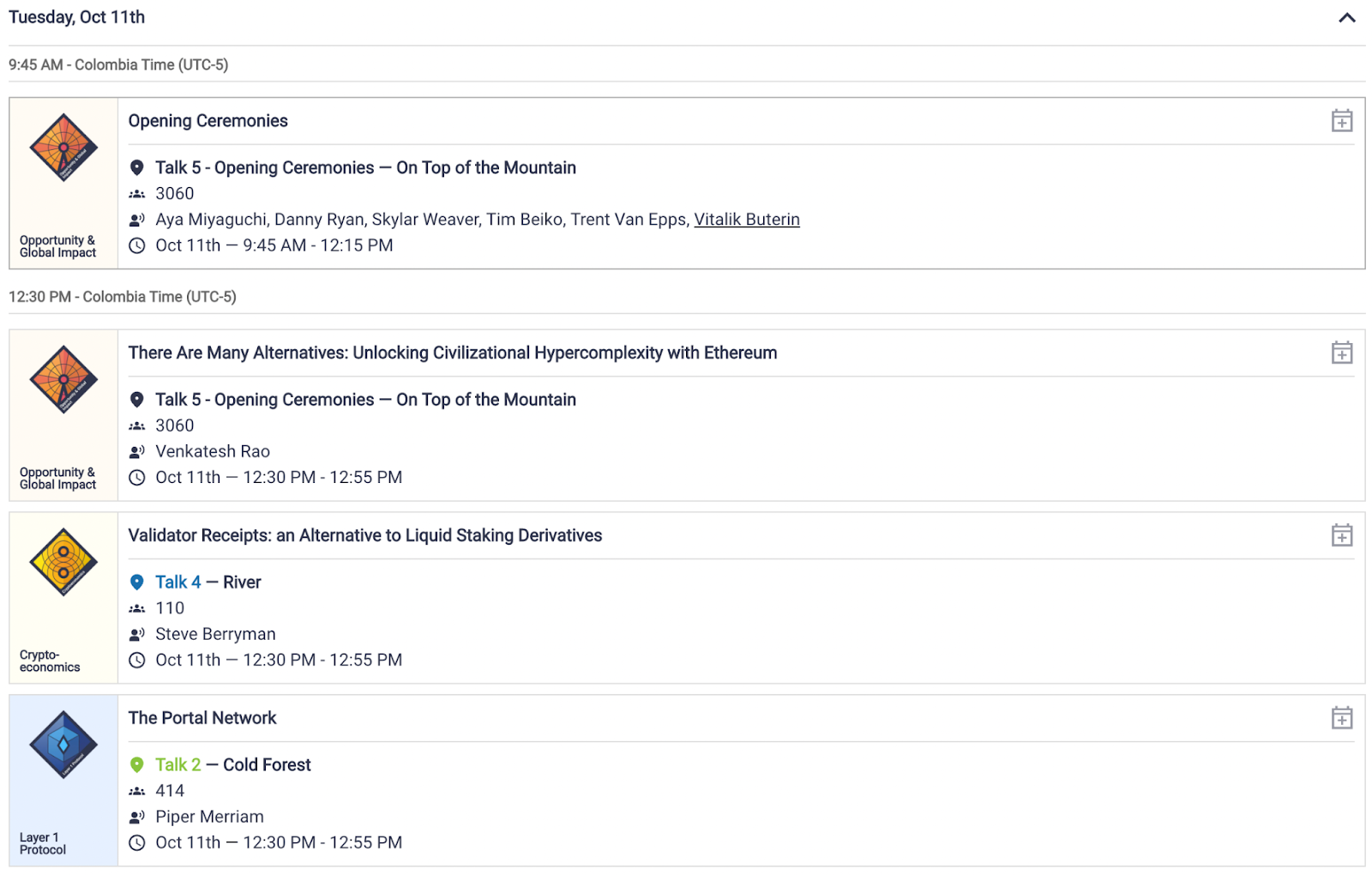The width and height of the screenshot is (1372, 875).
Task: Click Opening Ceremonies Opportunity & Global Impact badge
Action: [x=63, y=148]
